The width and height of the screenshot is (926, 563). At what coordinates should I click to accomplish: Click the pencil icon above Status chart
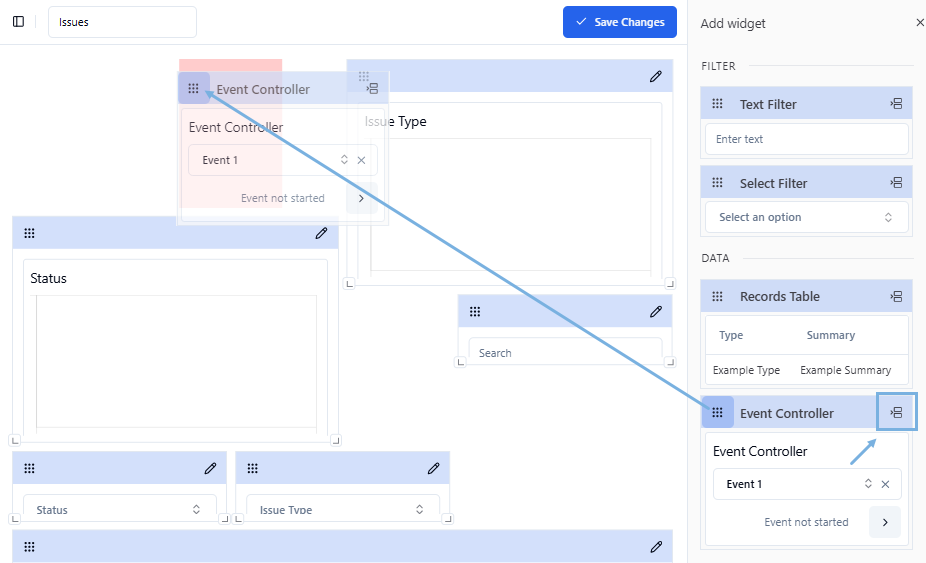click(321, 233)
